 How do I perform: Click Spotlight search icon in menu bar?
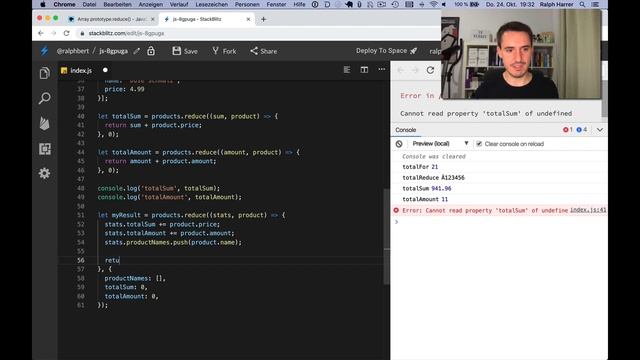coord(582,4)
